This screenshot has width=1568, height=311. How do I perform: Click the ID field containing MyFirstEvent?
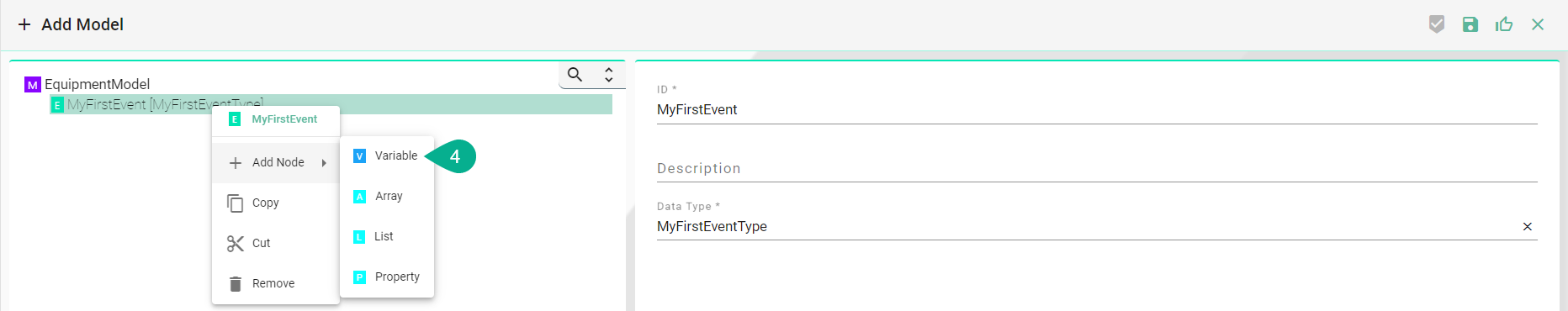point(1097,109)
